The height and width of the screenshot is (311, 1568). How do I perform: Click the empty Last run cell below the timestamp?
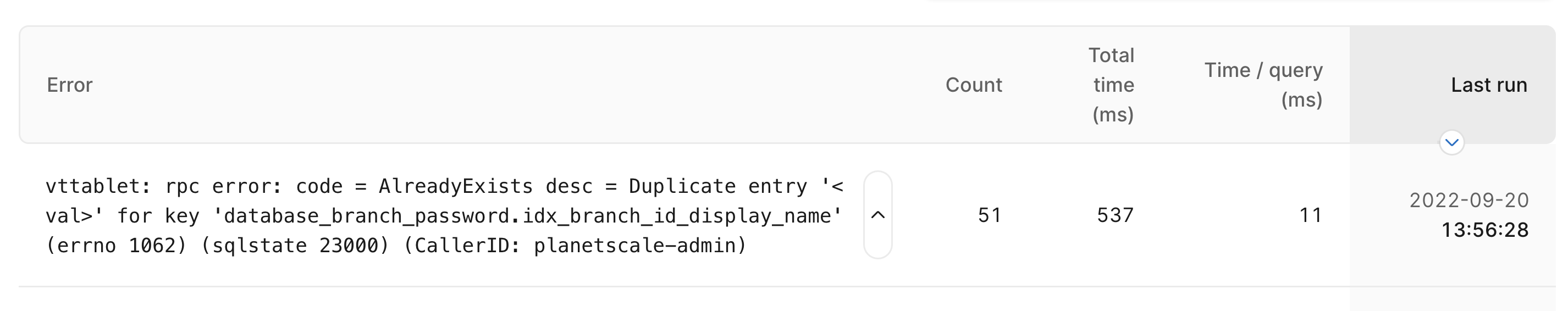(1452, 297)
